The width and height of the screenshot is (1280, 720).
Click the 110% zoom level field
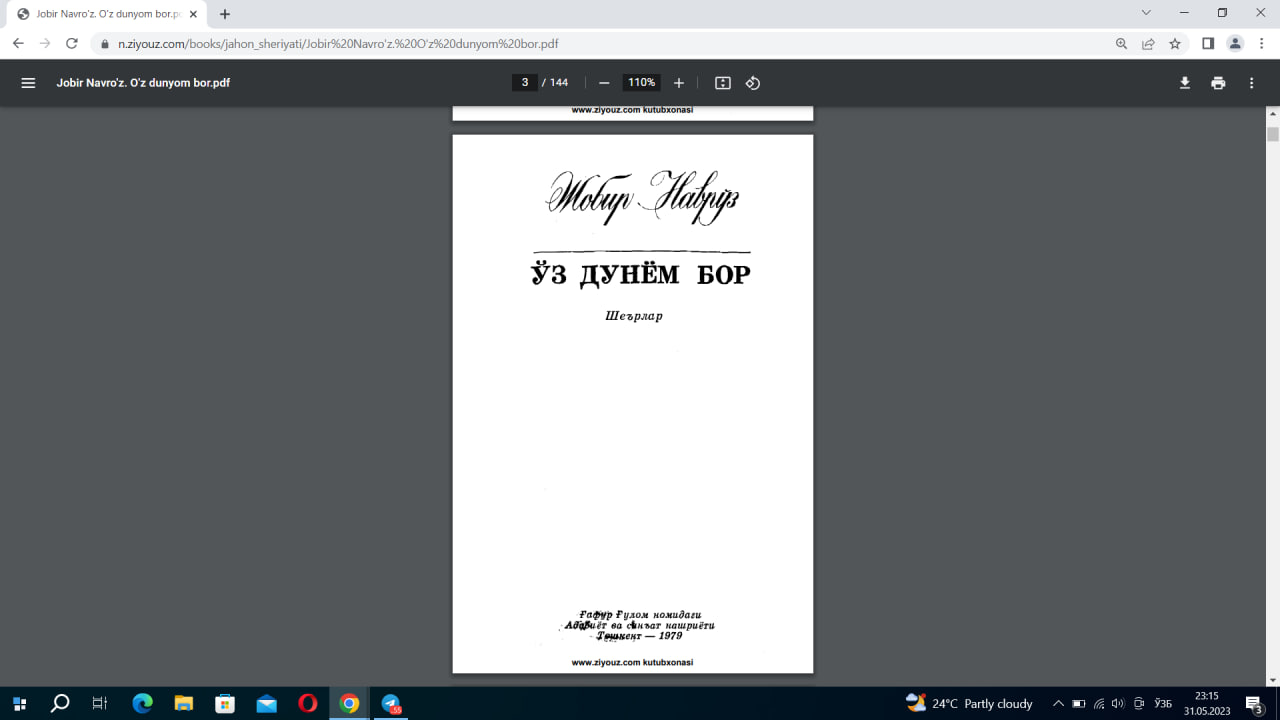point(641,83)
